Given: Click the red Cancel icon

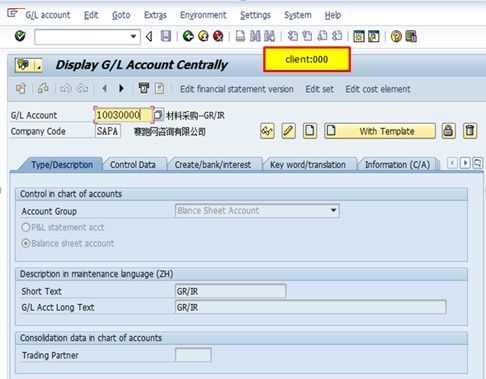Looking at the screenshot, I should tap(218, 36).
